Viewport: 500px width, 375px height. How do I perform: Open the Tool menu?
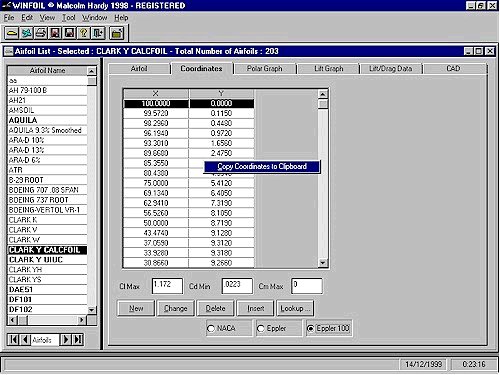(x=68, y=18)
